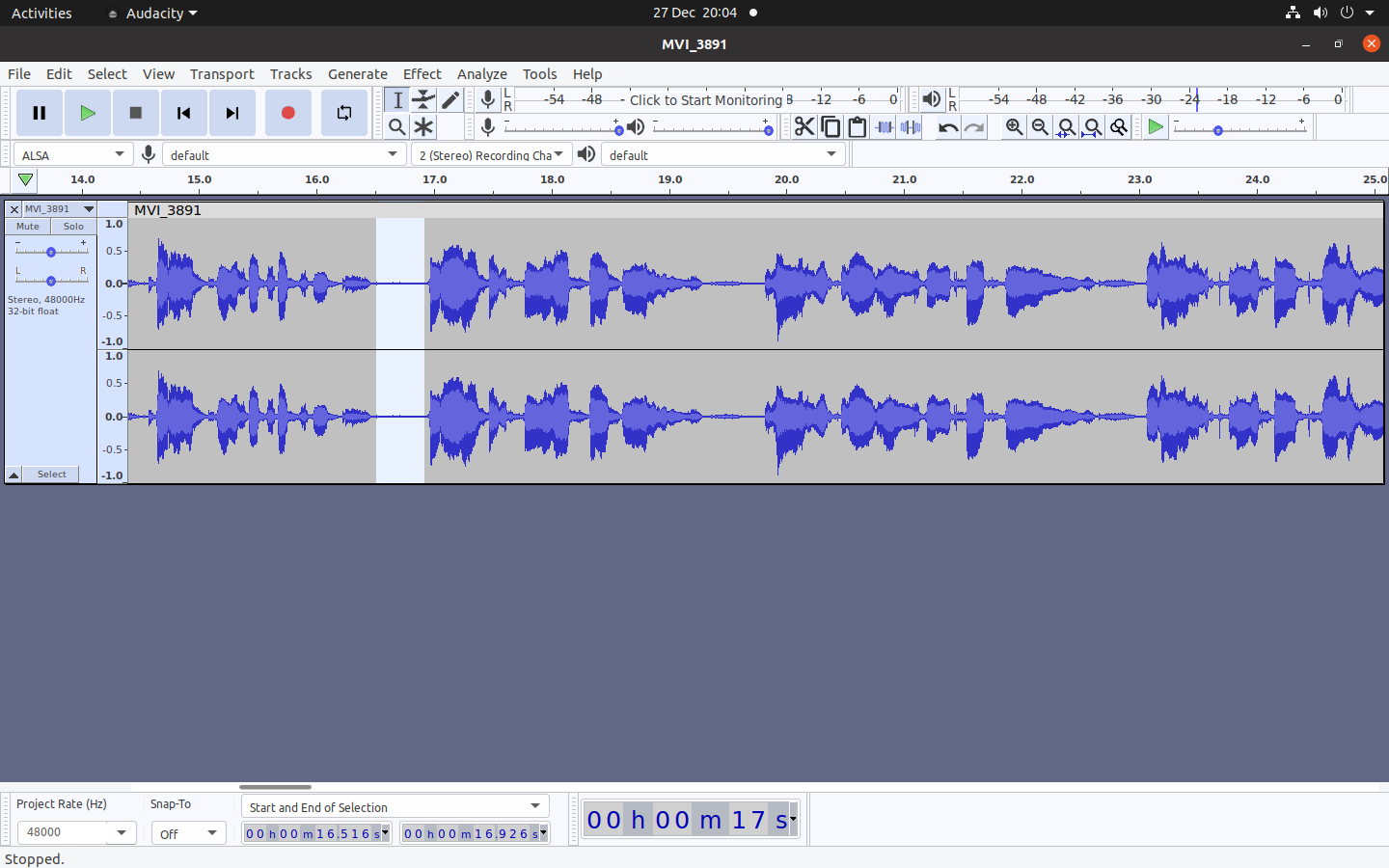Switch to the Multi-tool asterisk
The image size is (1389, 868).
click(423, 127)
